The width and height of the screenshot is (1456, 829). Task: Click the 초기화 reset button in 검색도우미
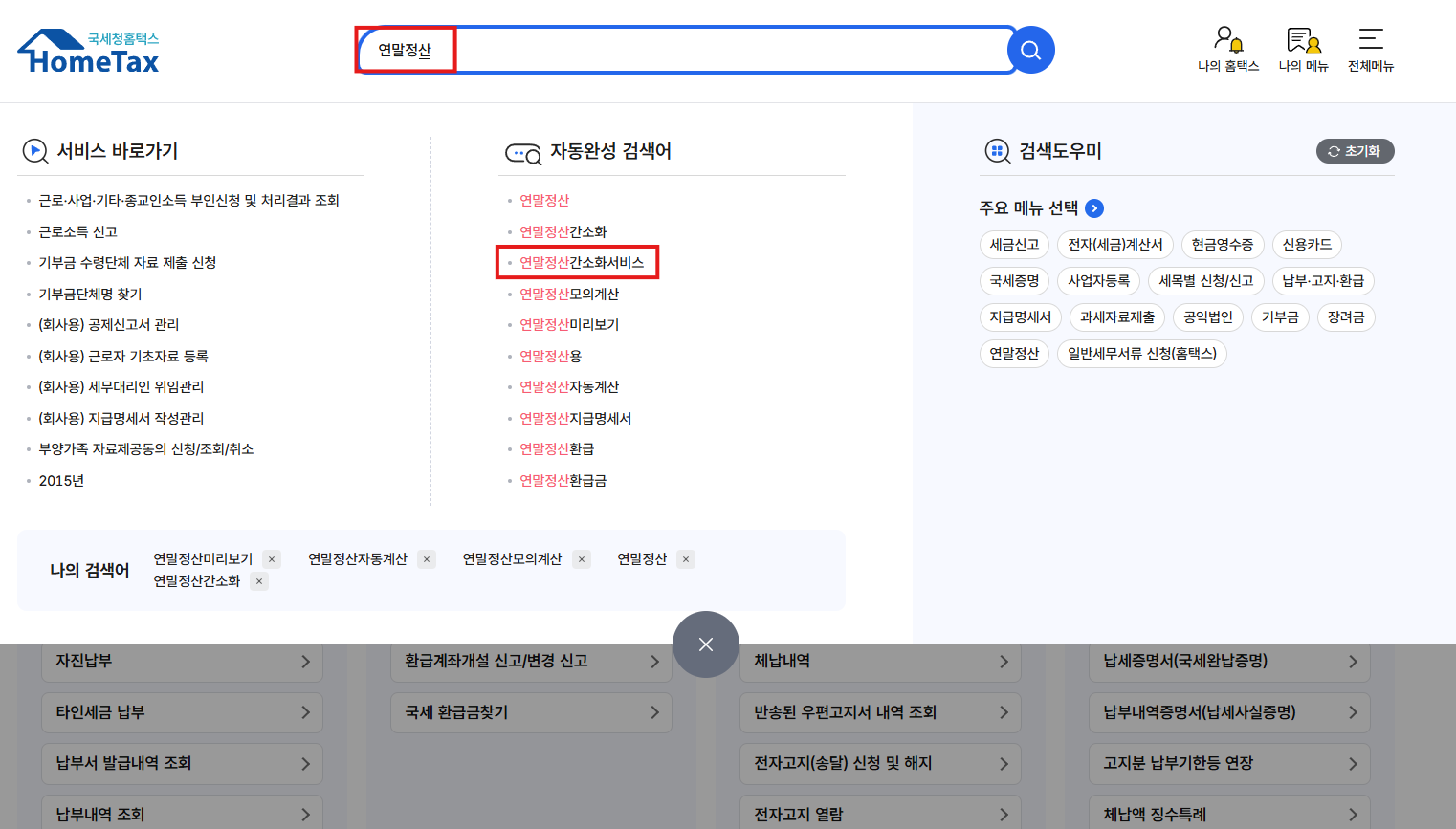coord(1355,150)
